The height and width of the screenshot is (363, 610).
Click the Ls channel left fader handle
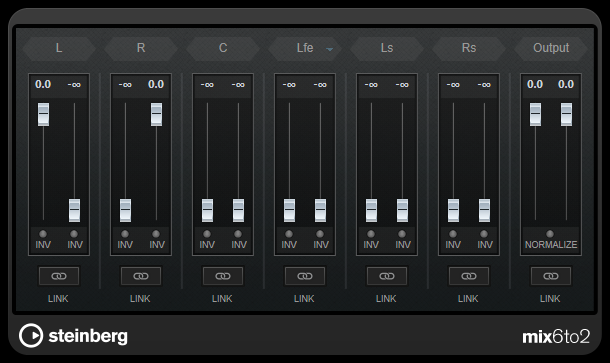372,210
